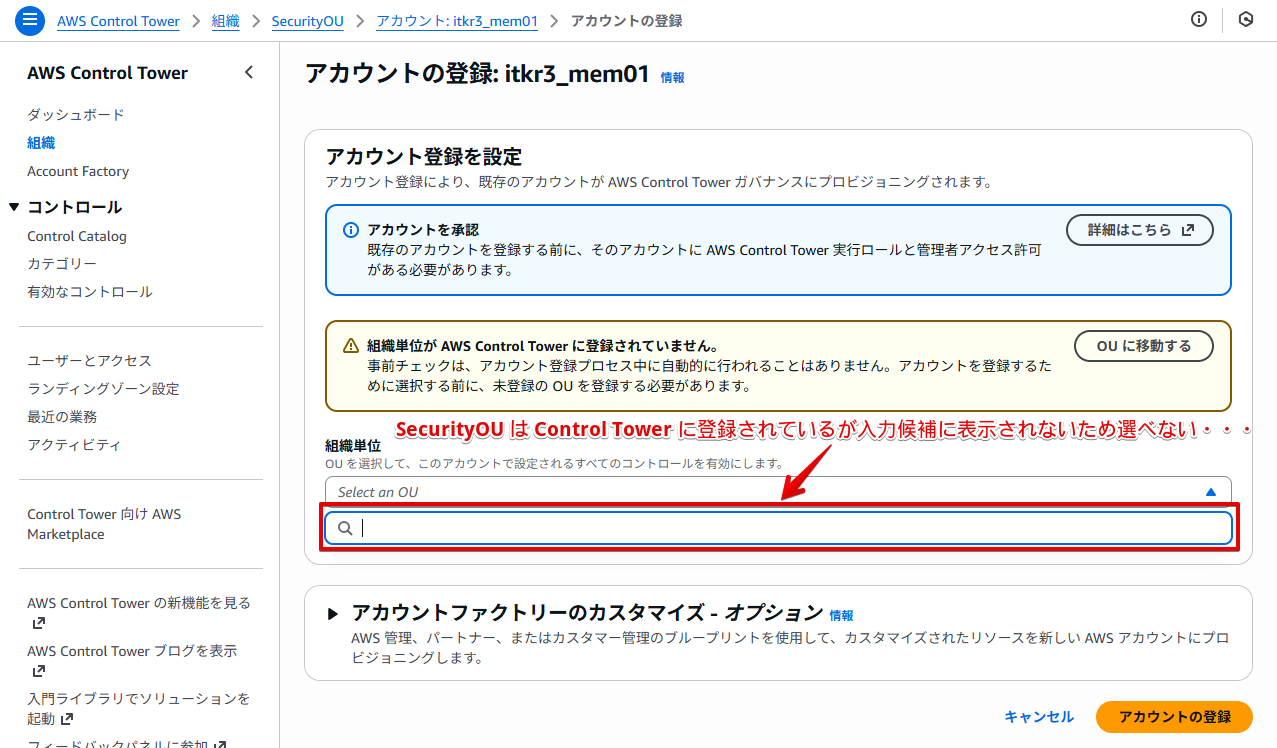The image size is (1277, 748).
Task: Click the AWS Control Tower sidebar title
Action: (x=107, y=72)
